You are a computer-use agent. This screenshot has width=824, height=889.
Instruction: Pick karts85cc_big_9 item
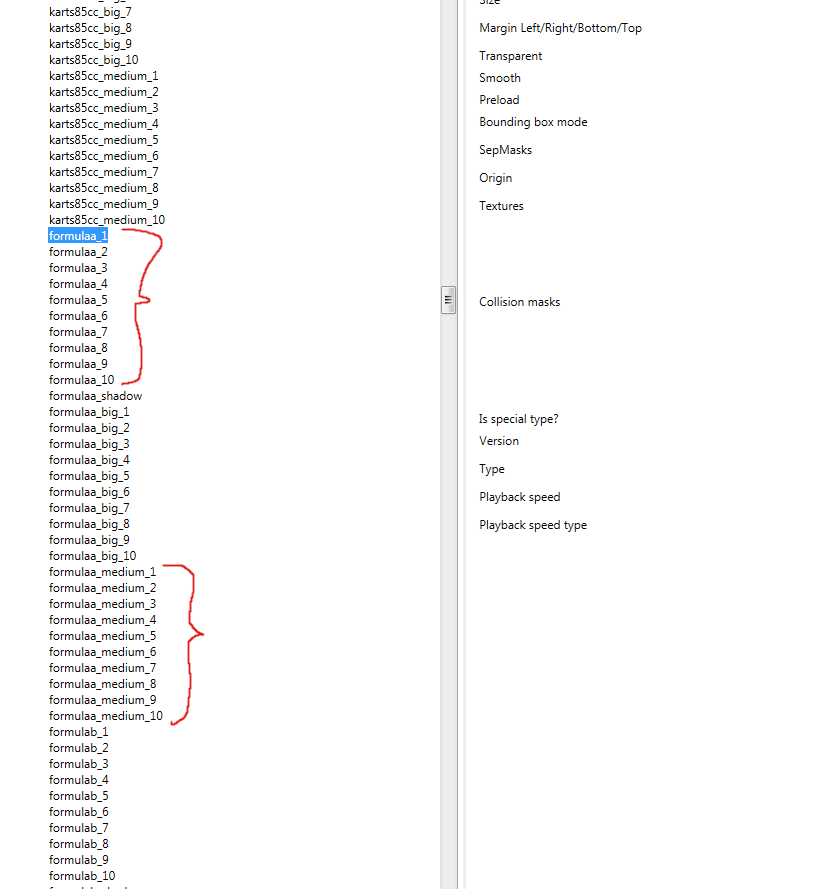90,44
